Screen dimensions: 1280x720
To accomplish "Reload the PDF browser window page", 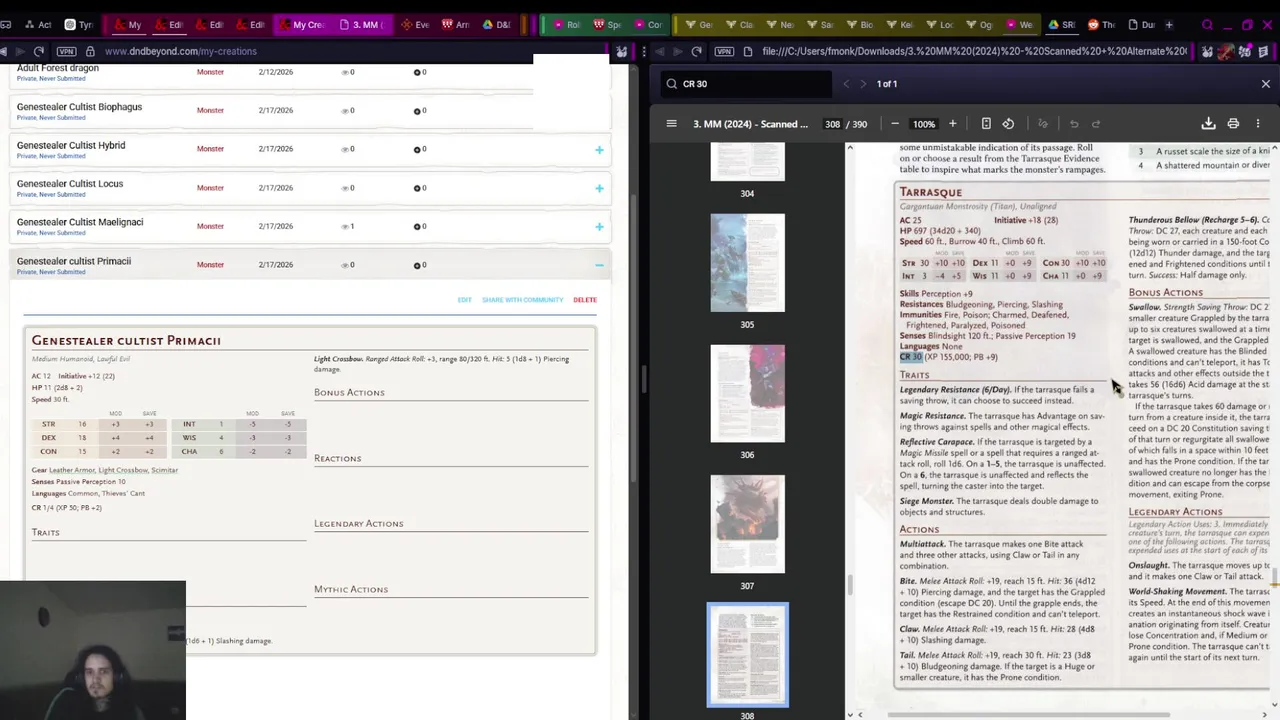I will (697, 51).
